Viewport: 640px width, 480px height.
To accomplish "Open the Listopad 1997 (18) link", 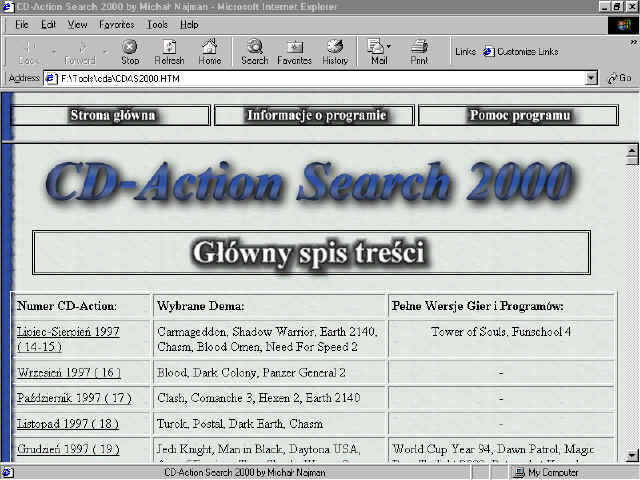I will (67, 424).
